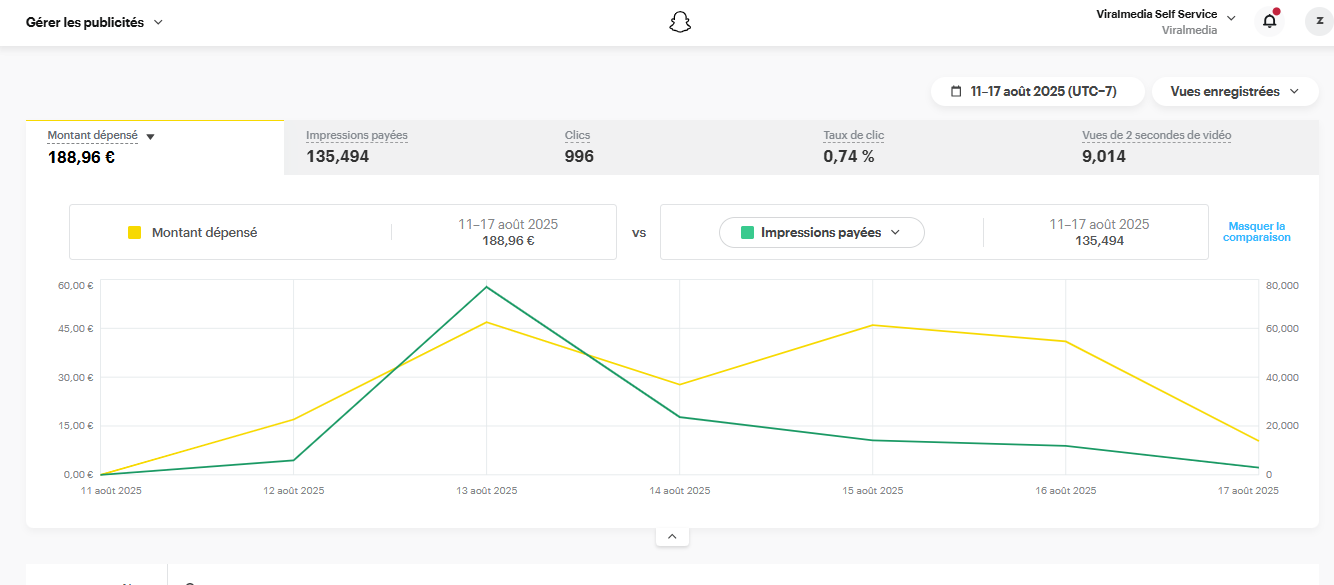
Task: Hide the comparison with Masquer la comparaison
Action: [x=1256, y=232]
